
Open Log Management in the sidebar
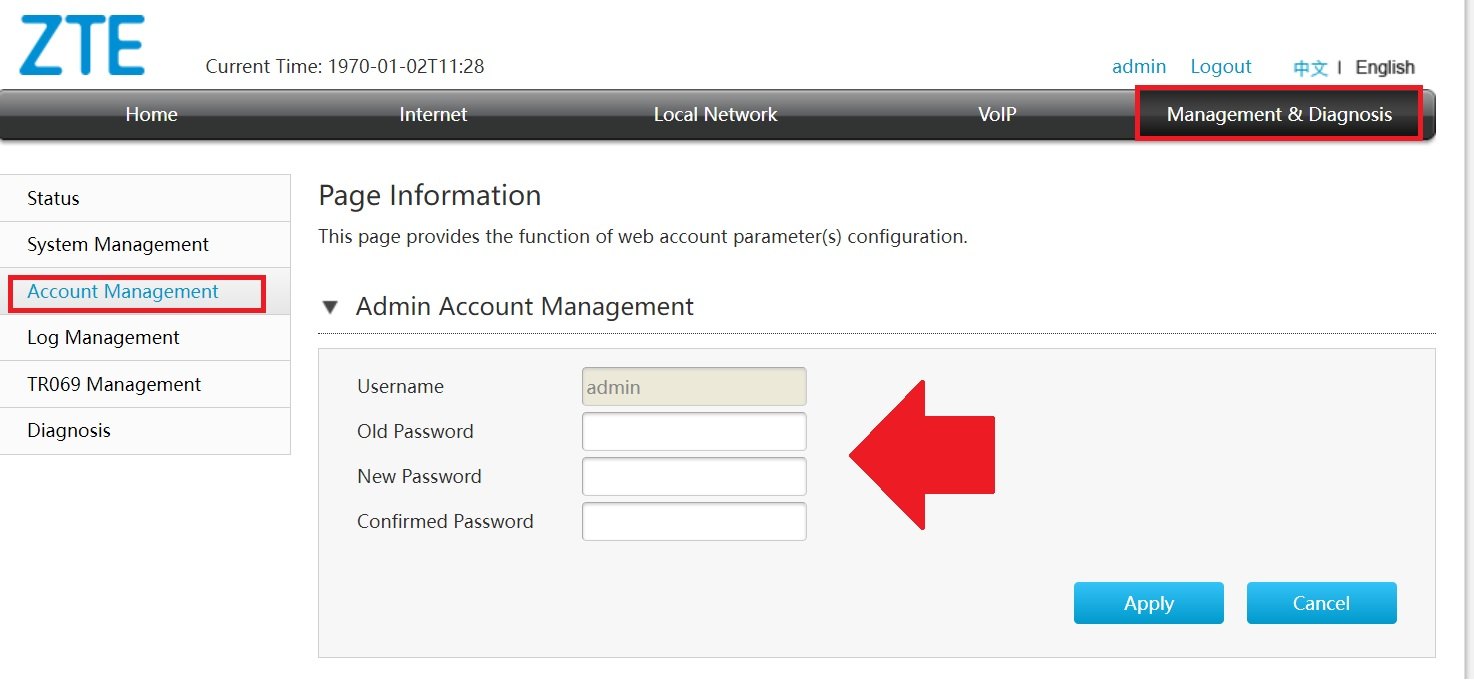point(103,338)
